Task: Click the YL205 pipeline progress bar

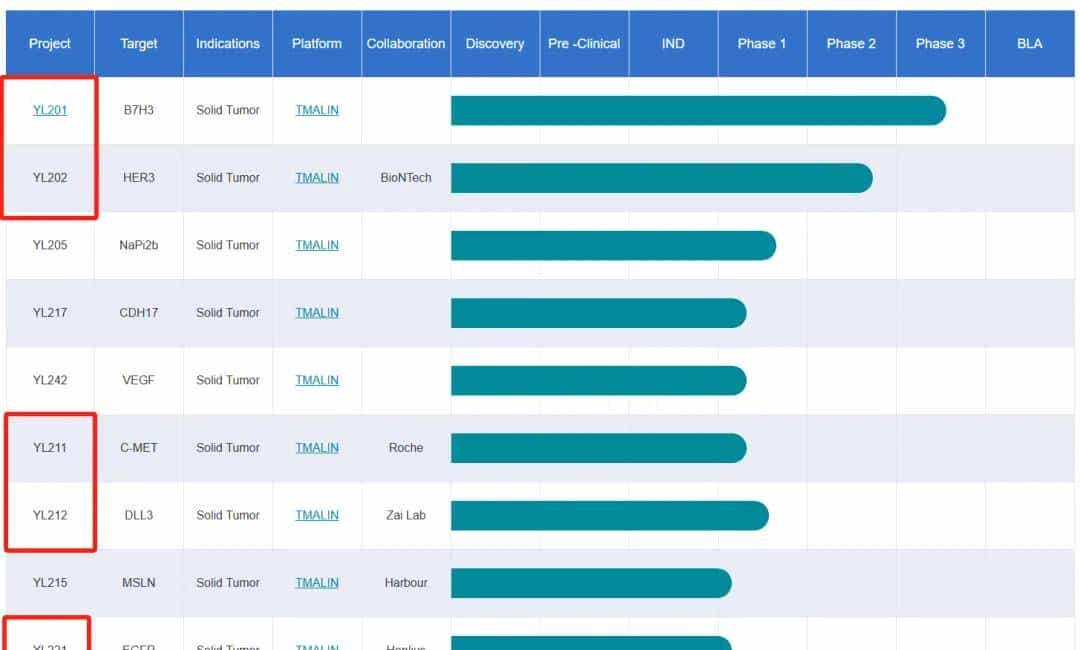Action: [x=614, y=245]
